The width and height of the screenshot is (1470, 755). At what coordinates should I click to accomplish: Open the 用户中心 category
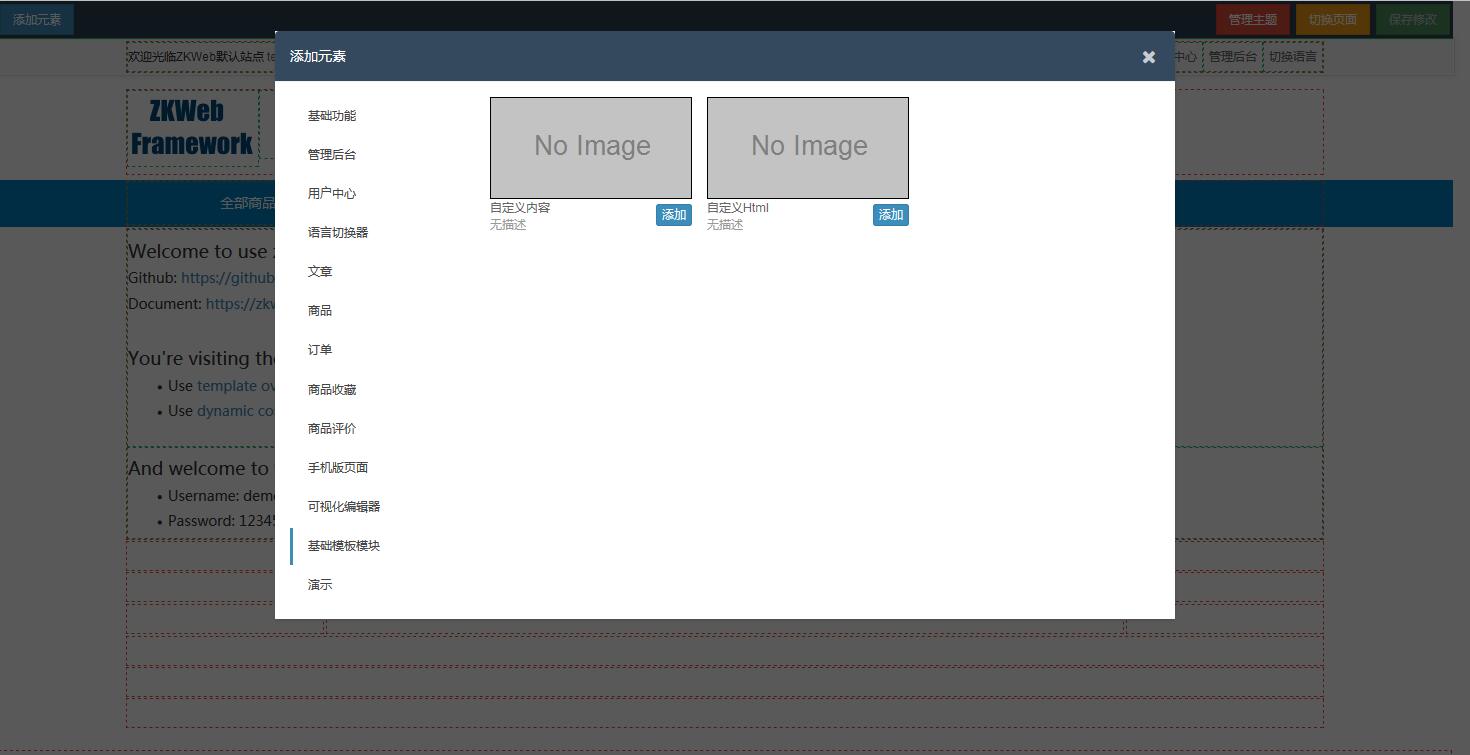(x=332, y=194)
